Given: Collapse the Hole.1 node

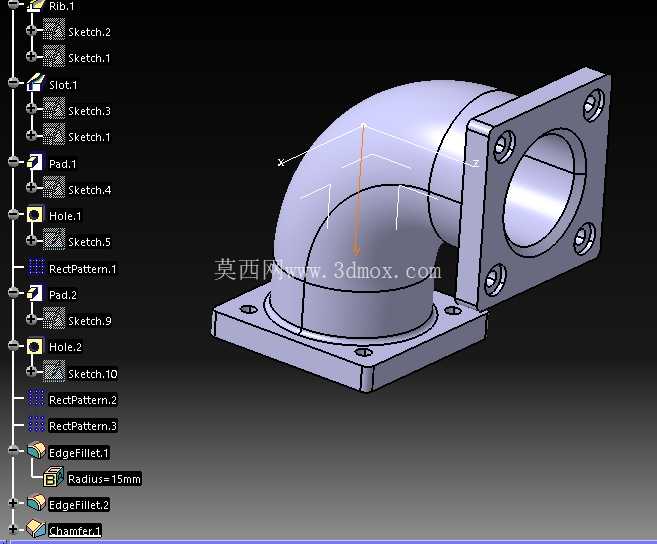Looking at the screenshot, I should [x=13, y=215].
